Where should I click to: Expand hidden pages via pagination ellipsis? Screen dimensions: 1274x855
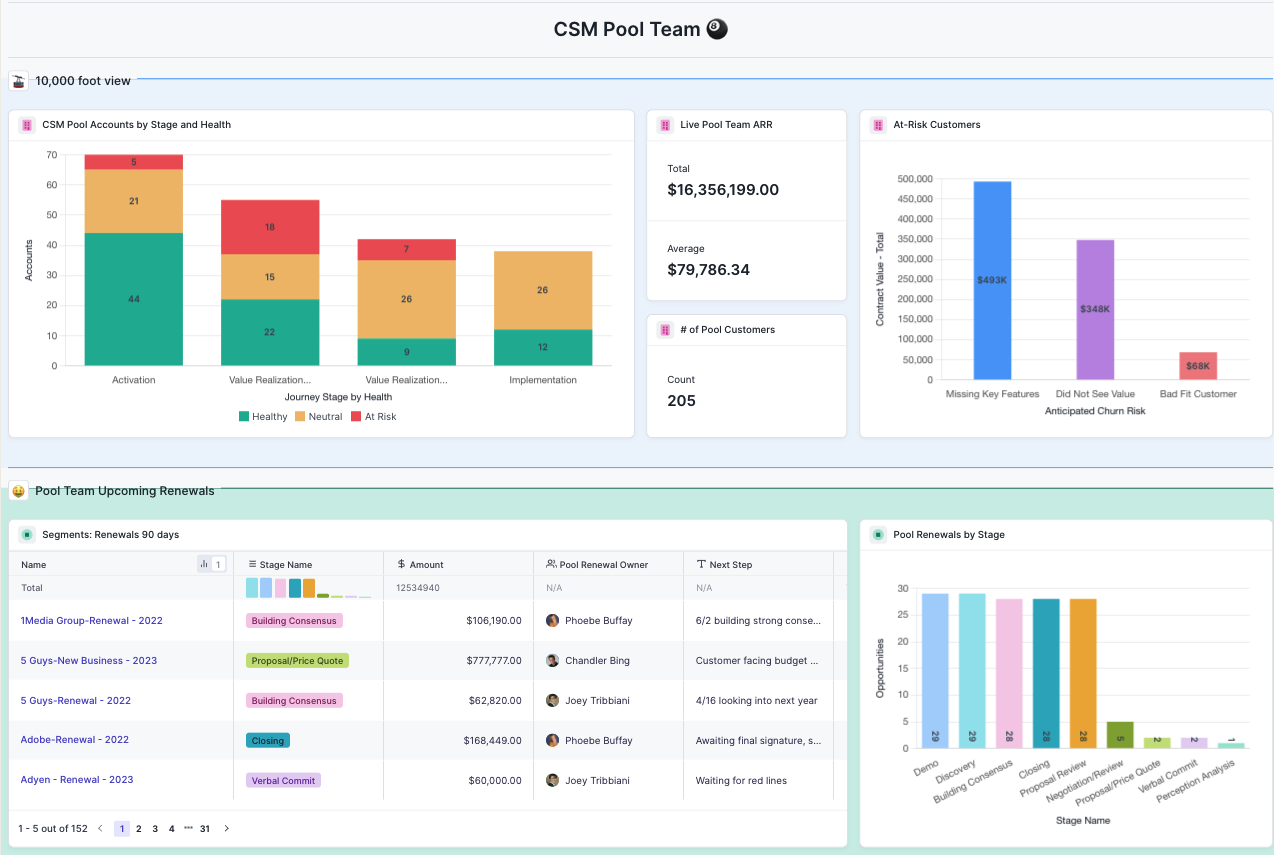[x=188, y=829]
